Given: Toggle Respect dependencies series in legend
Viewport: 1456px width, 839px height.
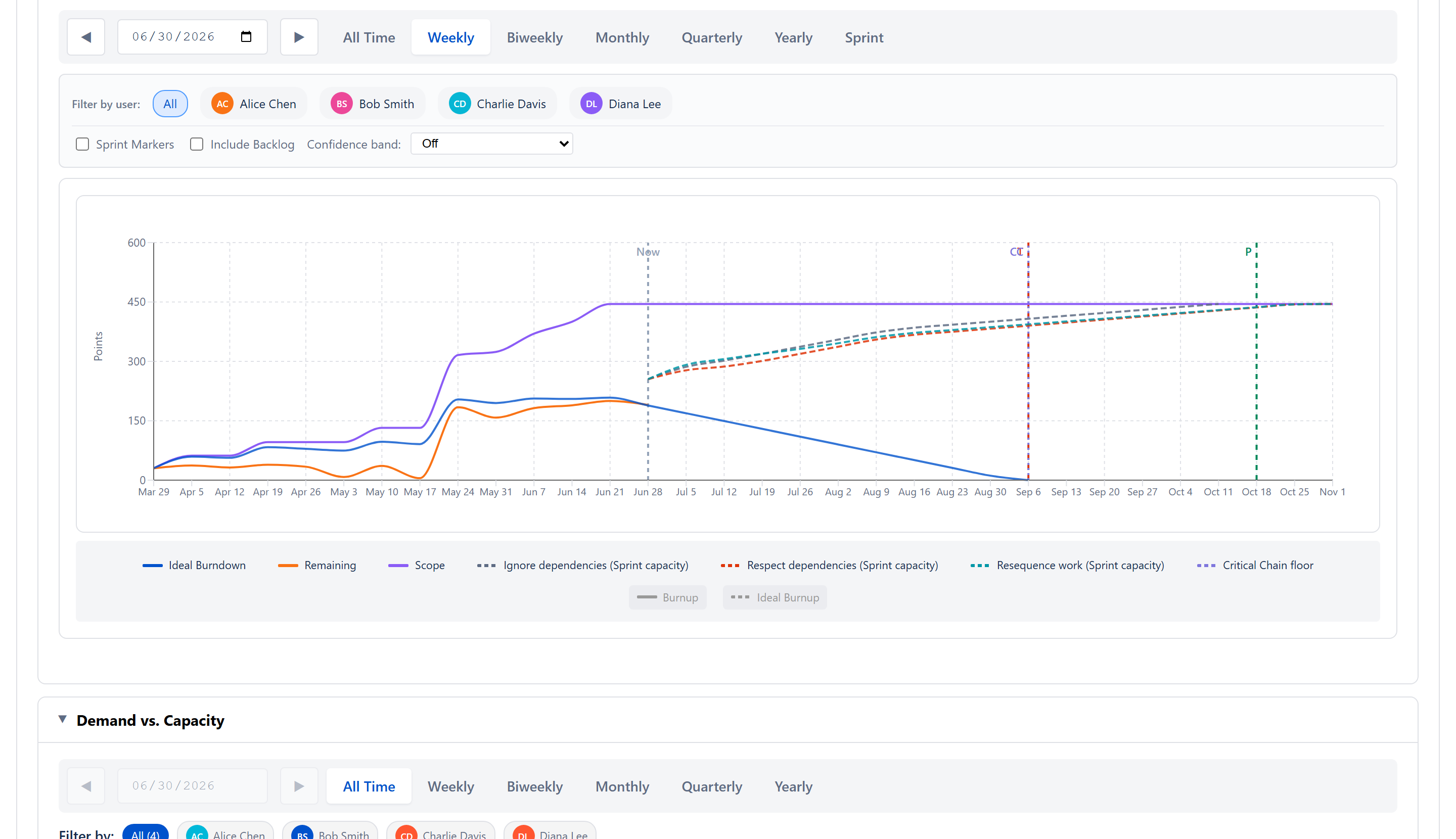Looking at the screenshot, I should click(830, 565).
